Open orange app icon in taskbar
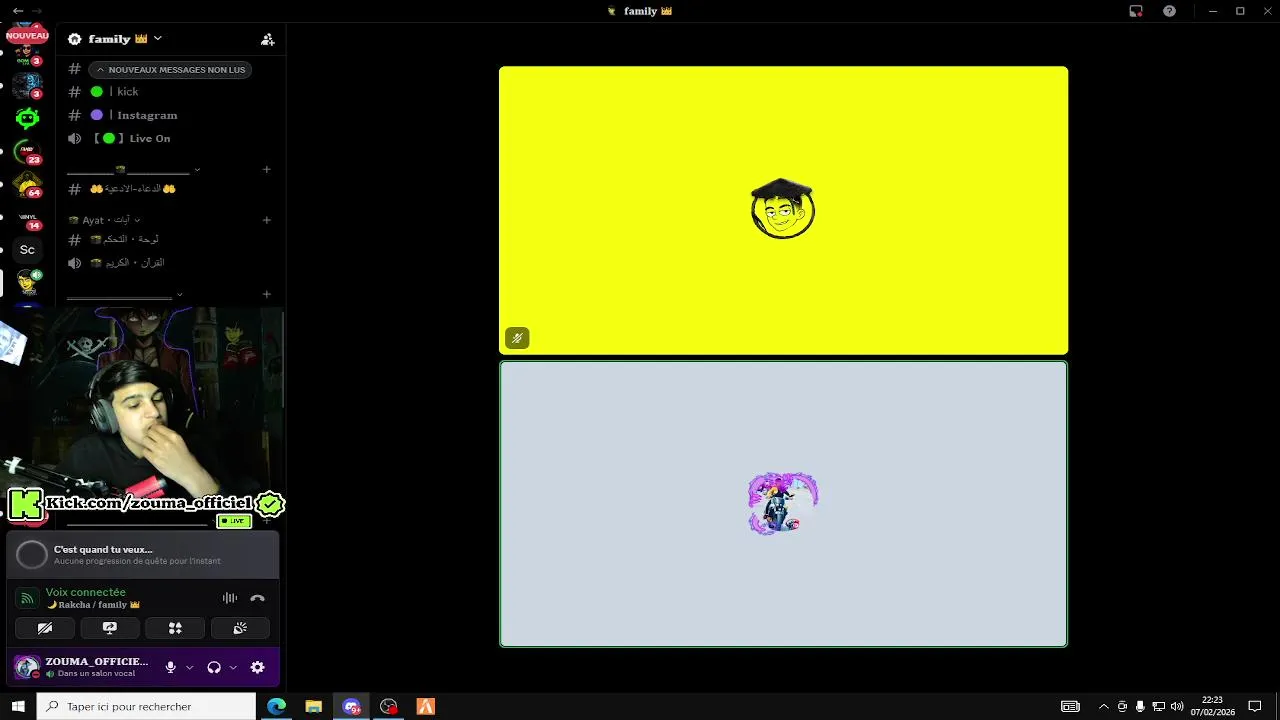 point(426,706)
